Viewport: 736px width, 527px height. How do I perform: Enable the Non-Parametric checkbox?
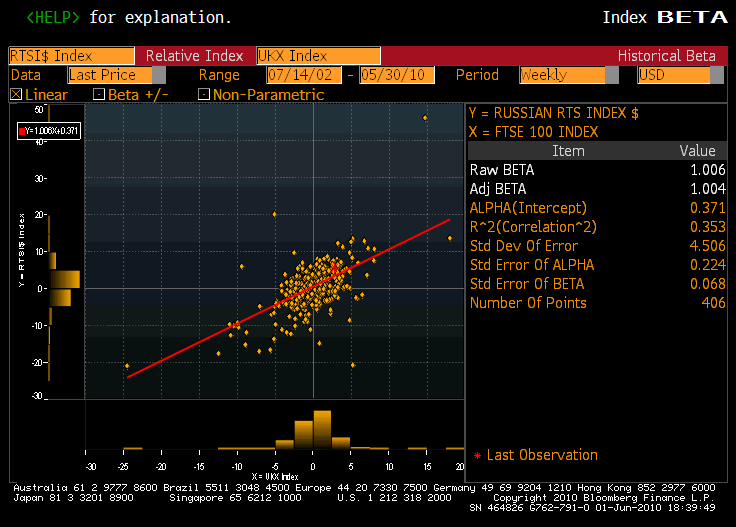coord(204,94)
